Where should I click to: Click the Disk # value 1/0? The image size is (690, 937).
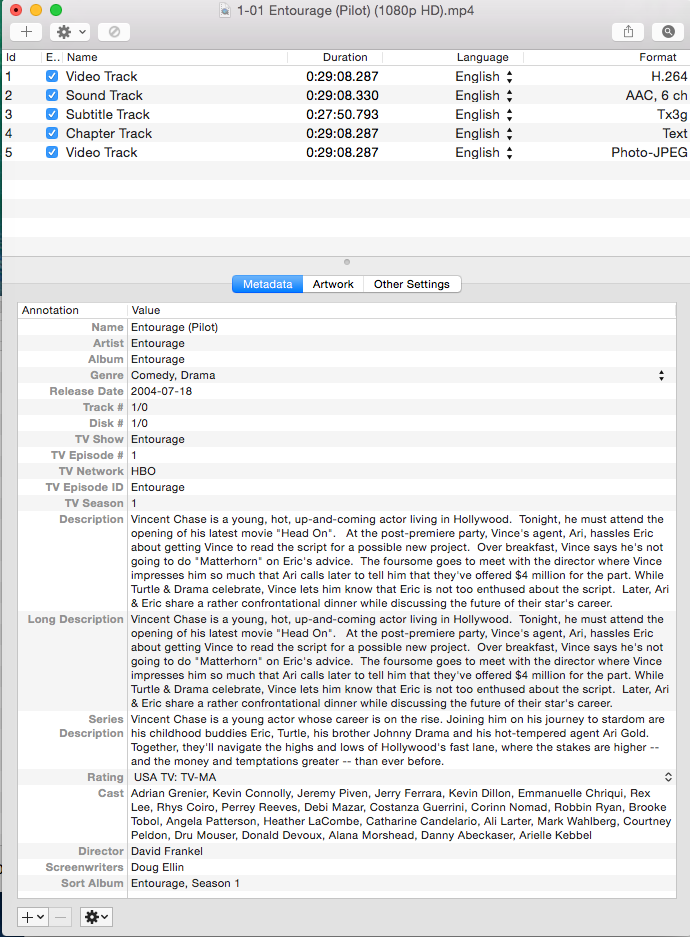pyautogui.click(x=139, y=423)
